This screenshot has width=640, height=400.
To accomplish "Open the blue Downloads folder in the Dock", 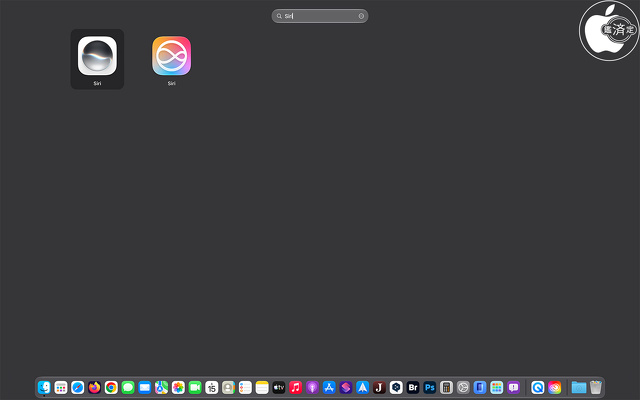I will tap(579, 387).
